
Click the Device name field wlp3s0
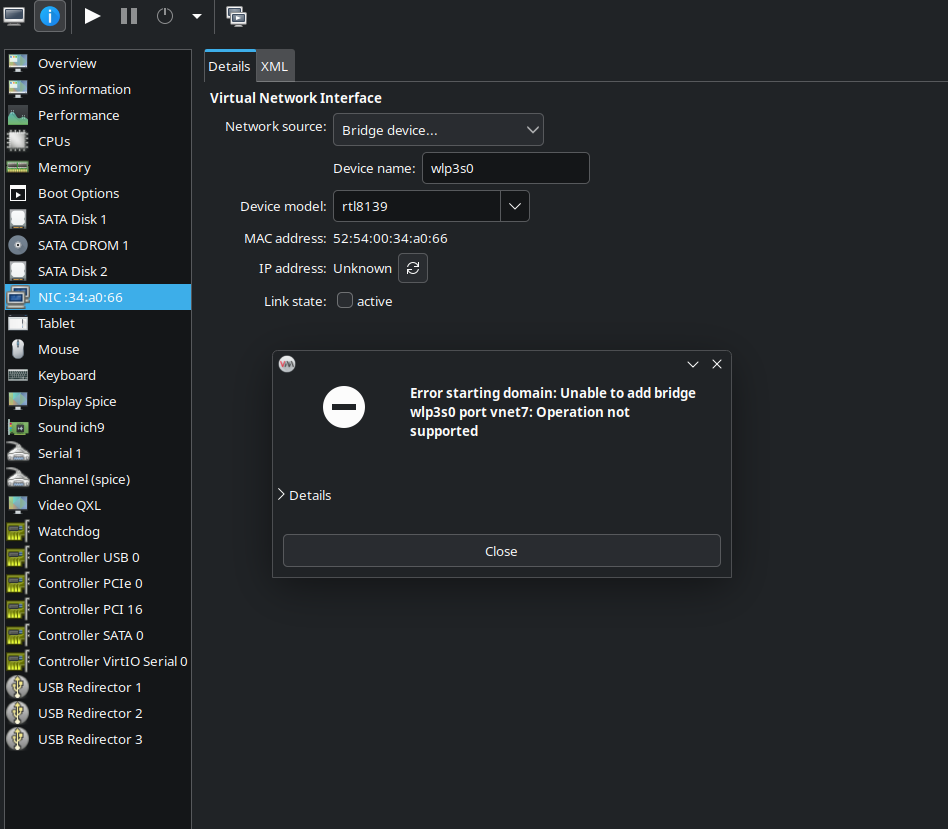pos(505,168)
